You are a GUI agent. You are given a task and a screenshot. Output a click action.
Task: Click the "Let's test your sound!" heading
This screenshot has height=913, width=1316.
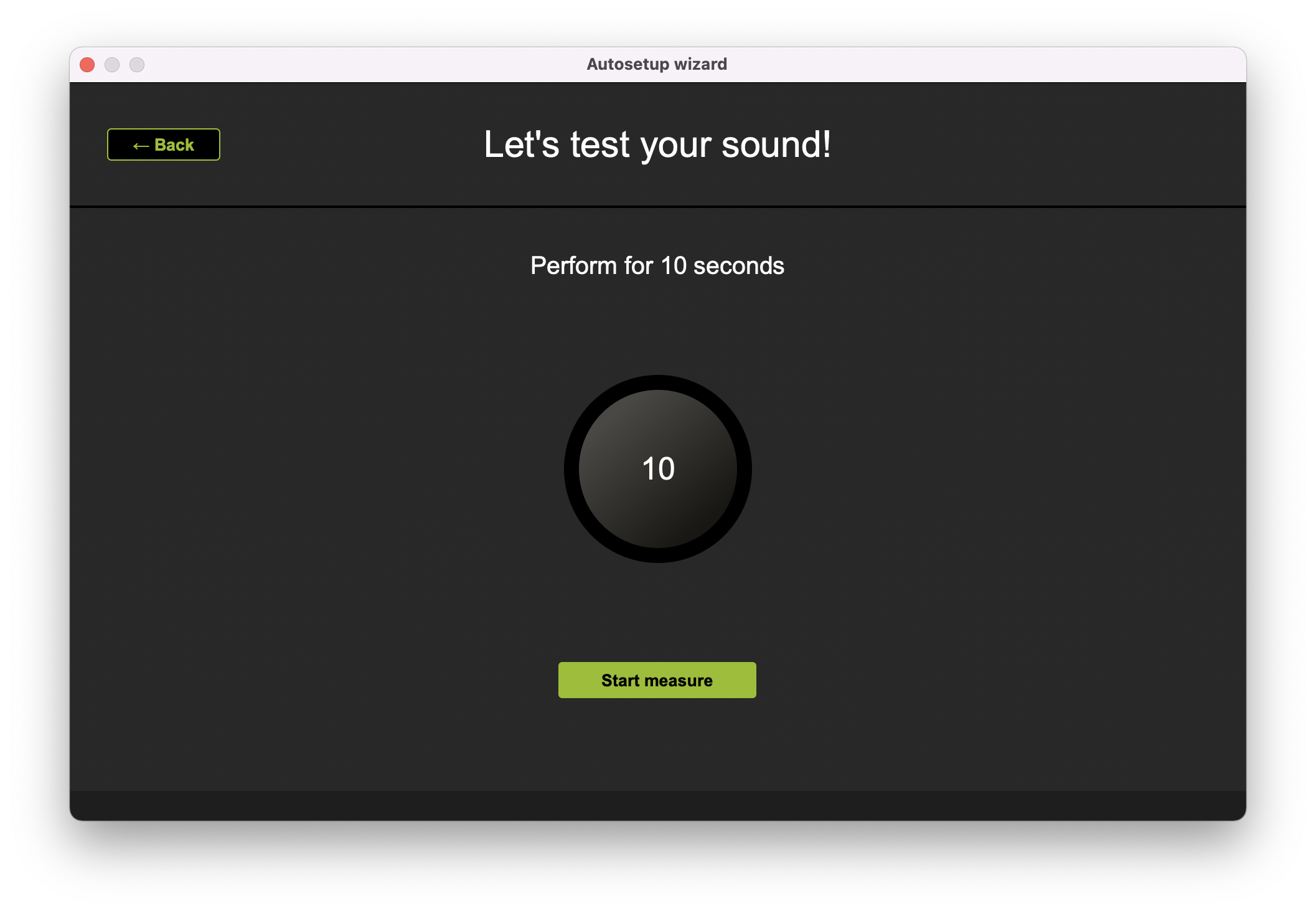tap(657, 144)
